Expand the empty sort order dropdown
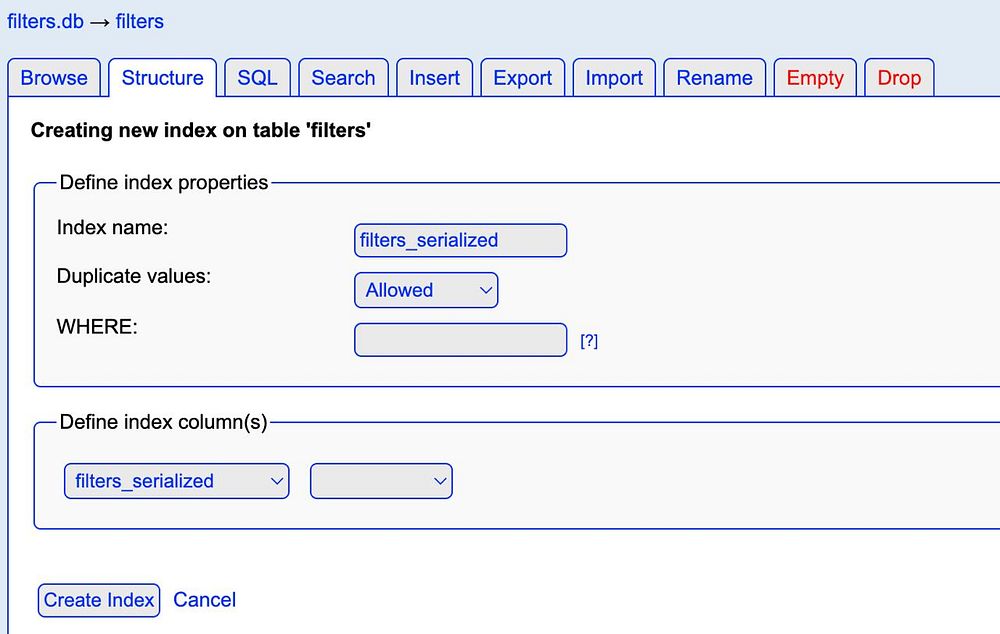The width and height of the screenshot is (1000, 634). pyautogui.click(x=381, y=481)
